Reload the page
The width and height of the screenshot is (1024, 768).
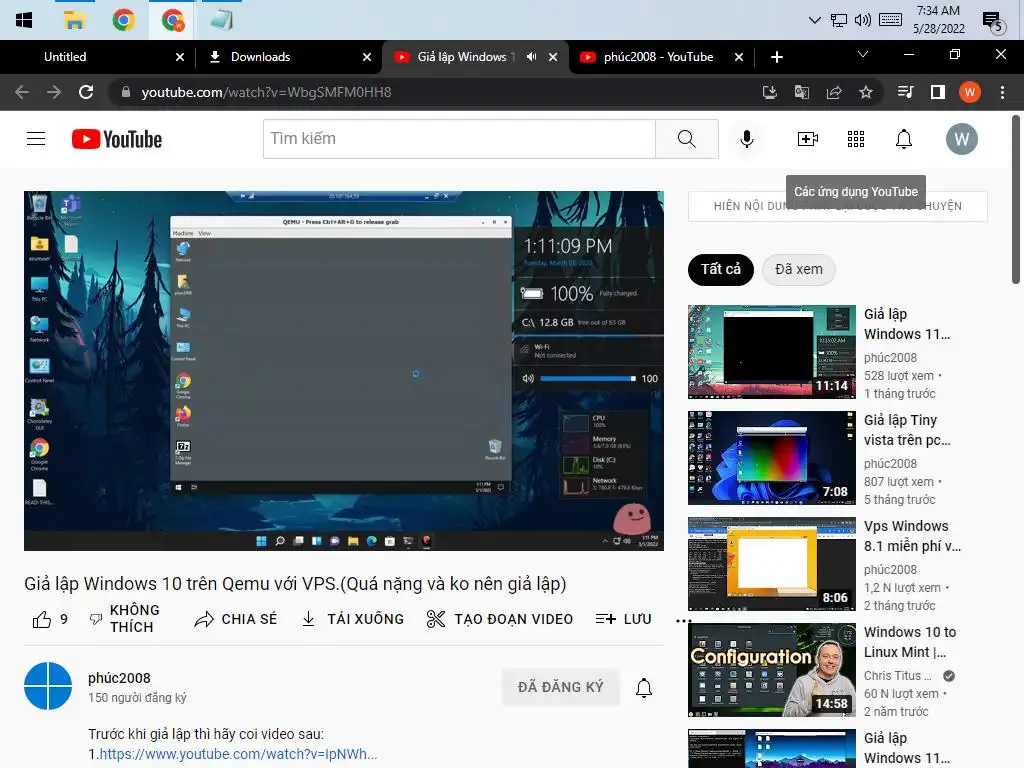(86, 92)
